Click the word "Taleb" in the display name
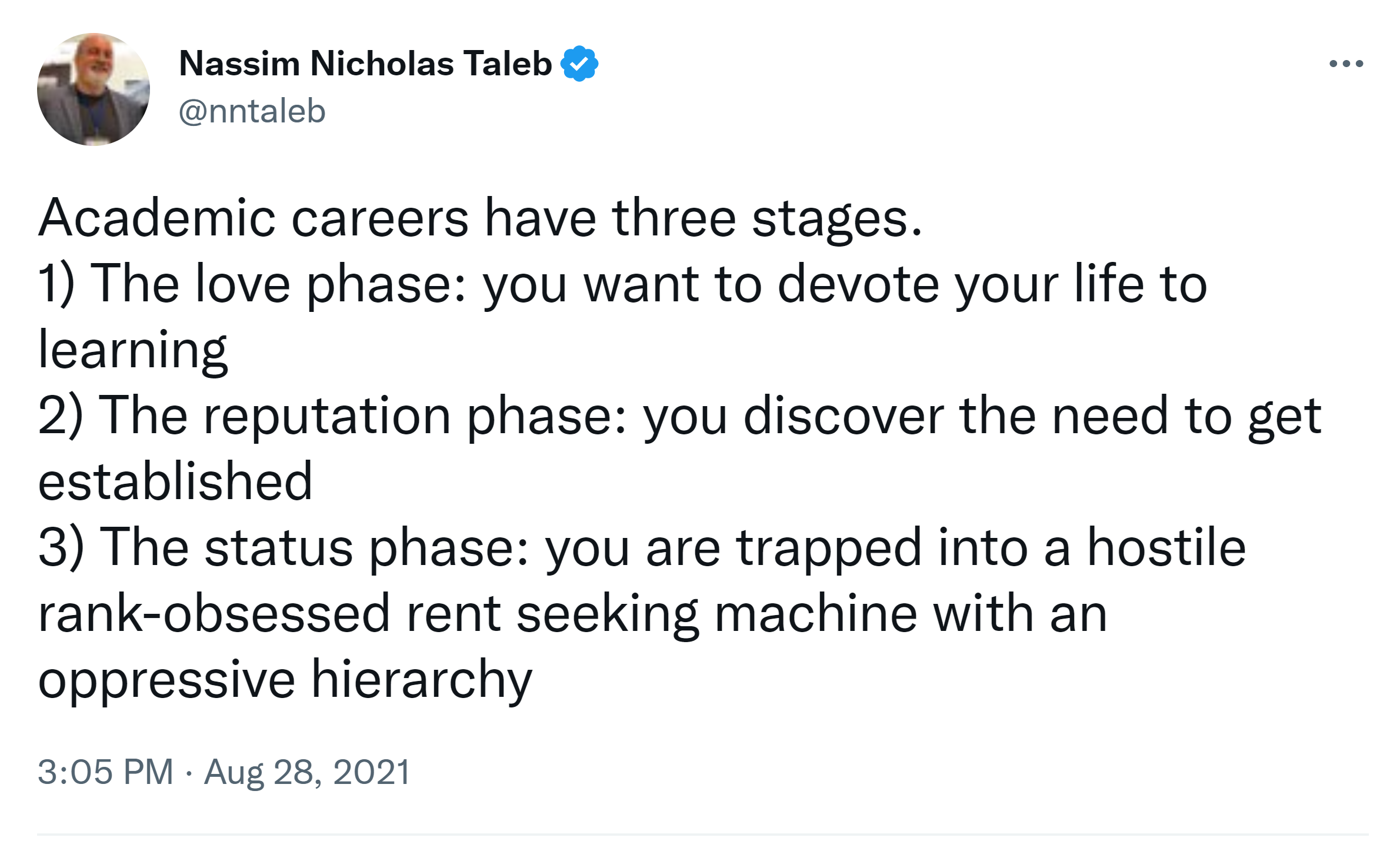 pos(507,64)
